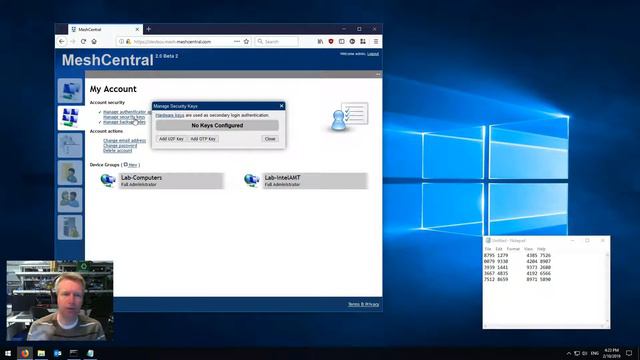This screenshot has width=640, height=360.
Task: Open Format menu in Notepad
Action: (x=513, y=249)
